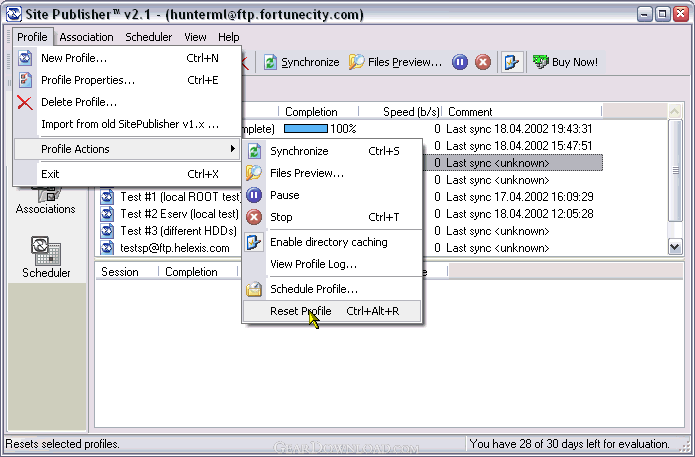Click the red Stop icon in the submenu
Viewport: 695px width, 457px height.
coord(254,217)
